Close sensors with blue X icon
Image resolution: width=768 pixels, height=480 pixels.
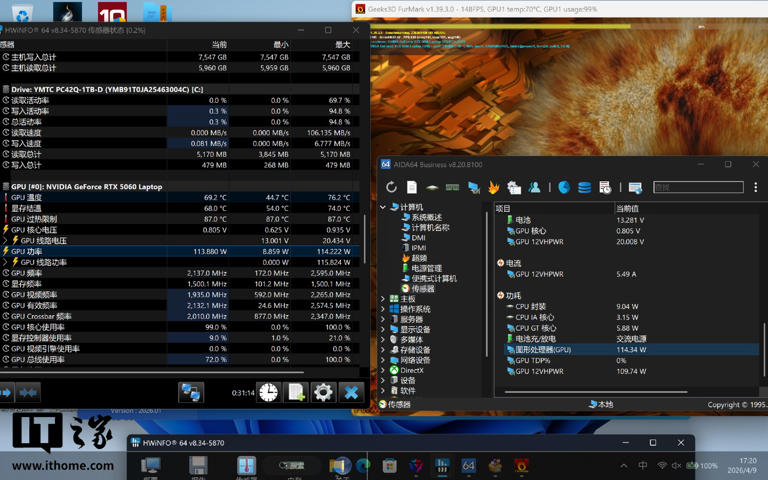point(351,393)
